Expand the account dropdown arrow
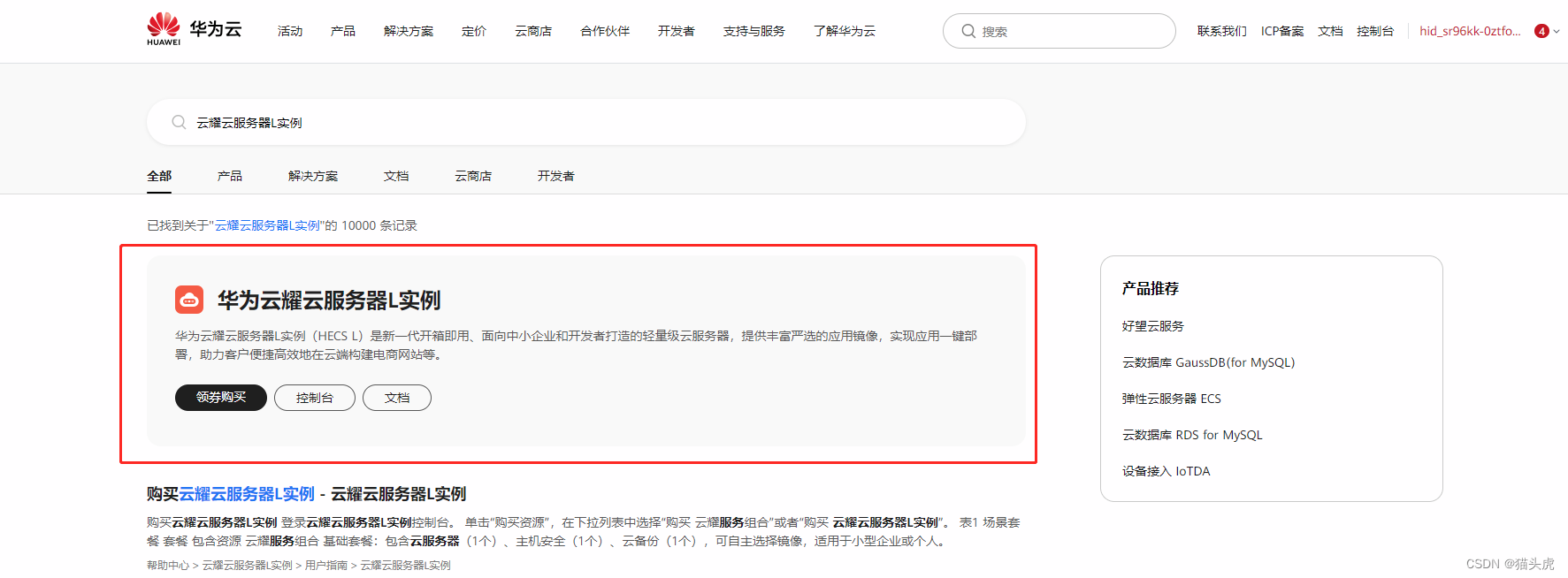The height and width of the screenshot is (578, 1568). 1557,31
